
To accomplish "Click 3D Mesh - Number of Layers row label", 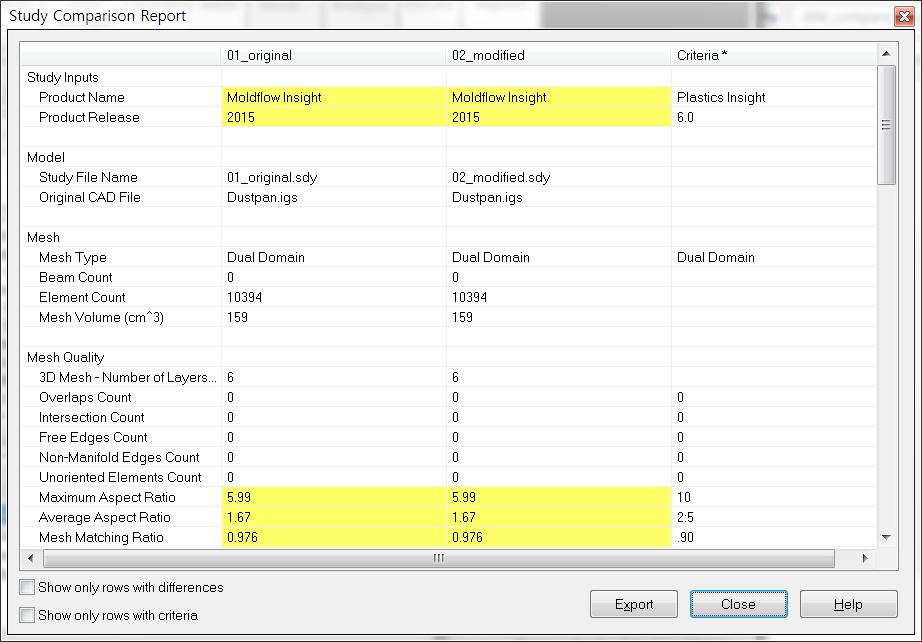I will coord(128,377).
